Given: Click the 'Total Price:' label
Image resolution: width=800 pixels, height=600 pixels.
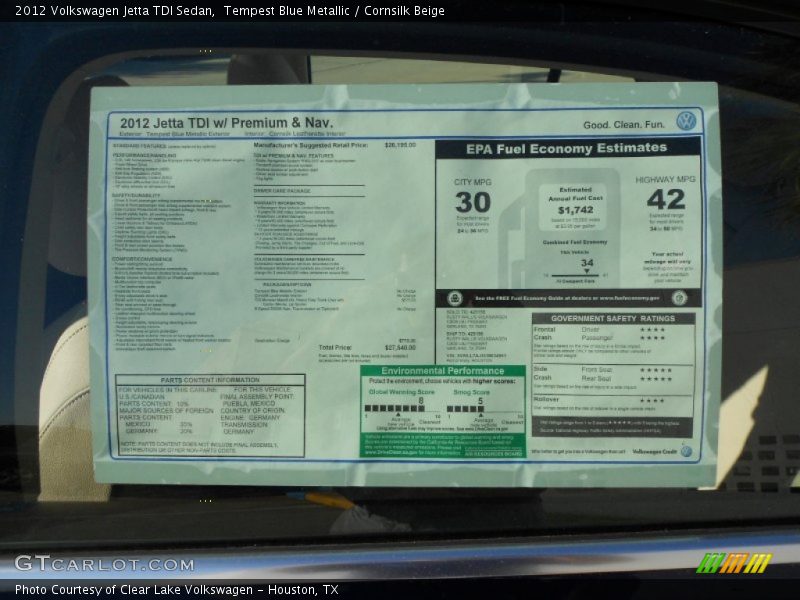Looking at the screenshot, I should point(335,347).
